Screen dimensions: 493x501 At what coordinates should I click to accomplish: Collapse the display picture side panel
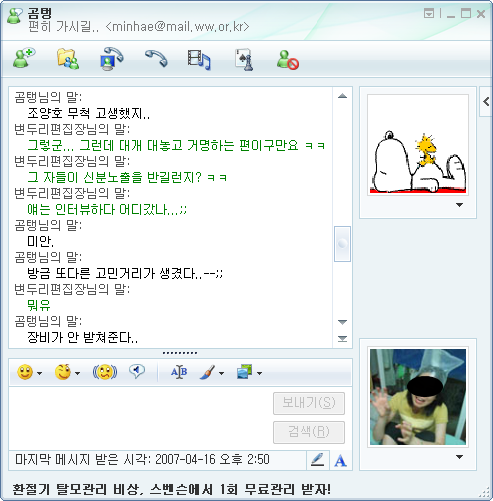[x=486, y=102]
